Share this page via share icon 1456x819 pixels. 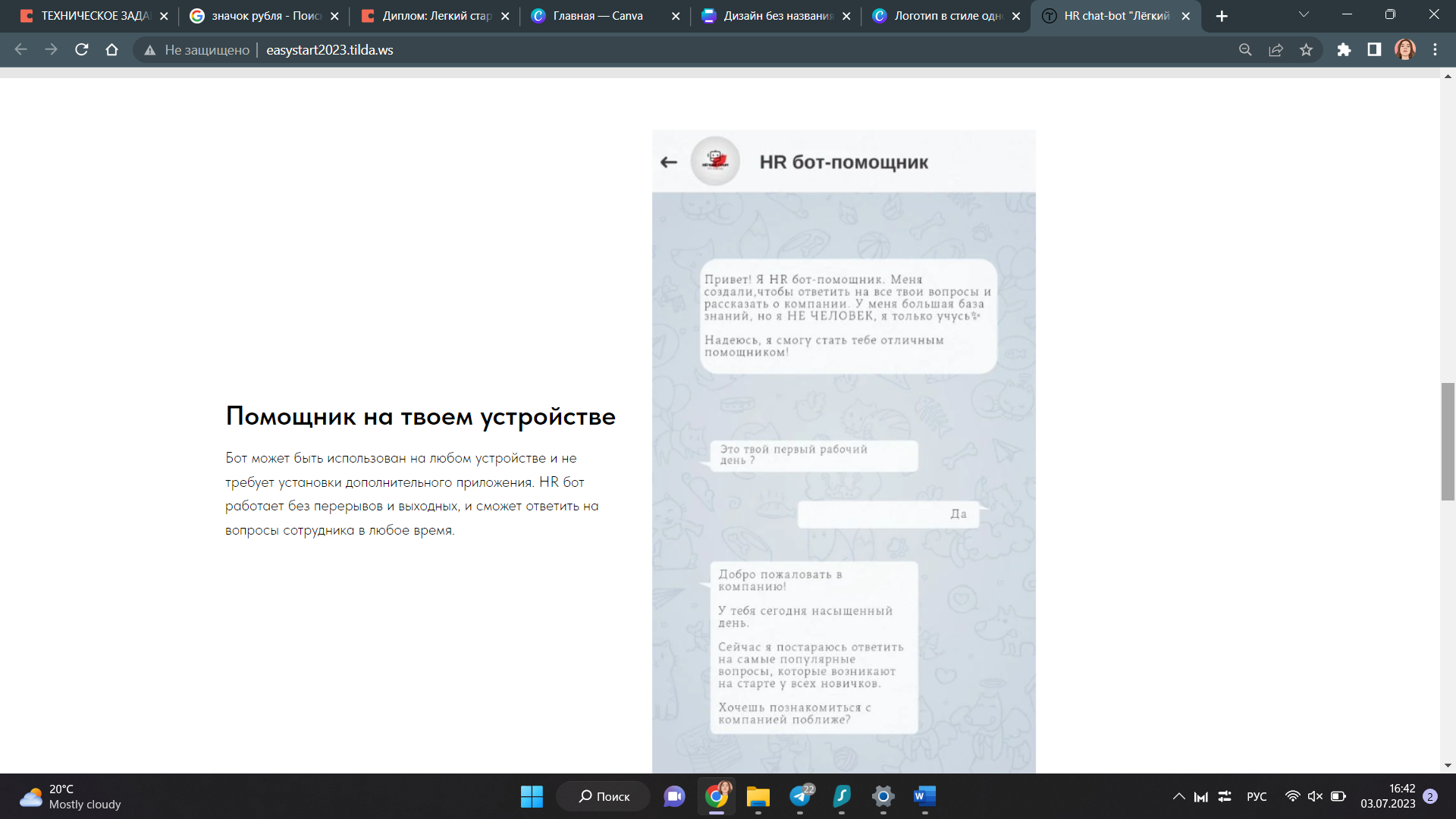[1276, 50]
